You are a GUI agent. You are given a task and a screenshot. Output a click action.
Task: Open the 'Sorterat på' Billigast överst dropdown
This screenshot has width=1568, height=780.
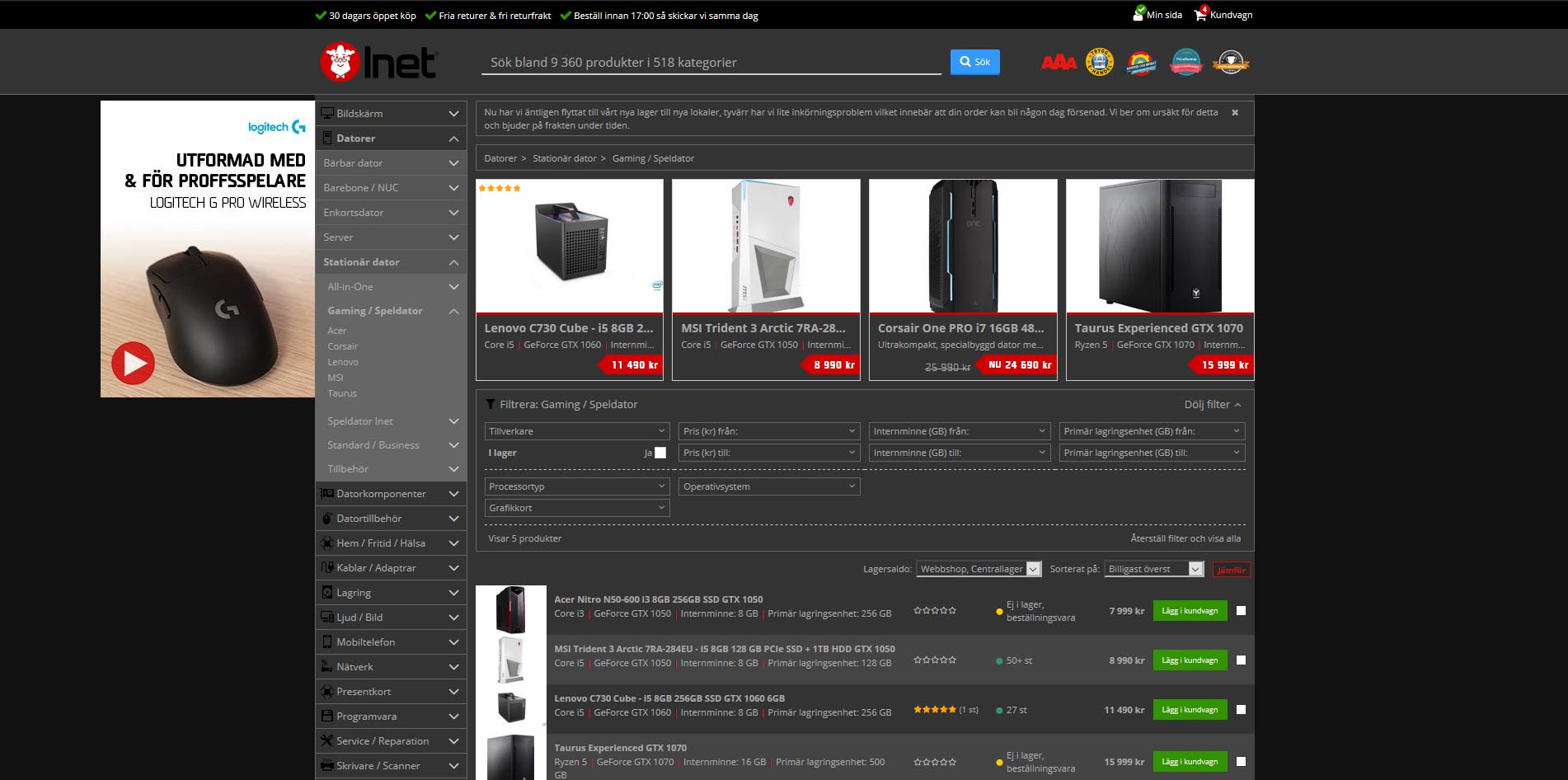coord(1154,569)
